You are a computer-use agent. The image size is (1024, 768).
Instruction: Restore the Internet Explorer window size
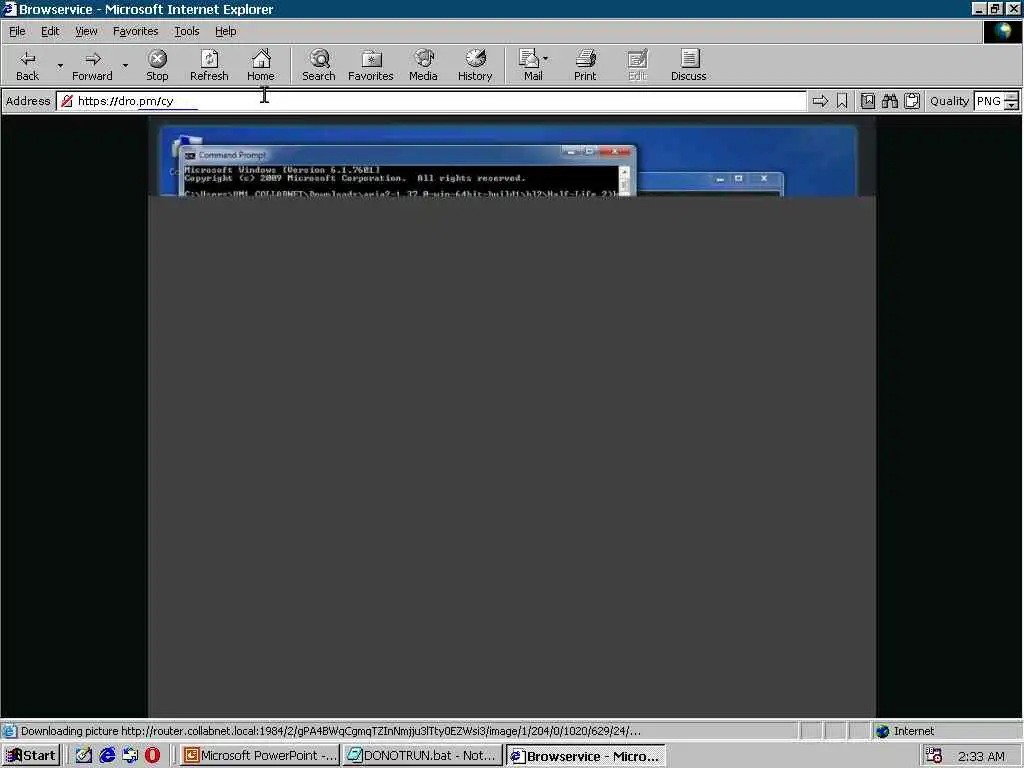(x=995, y=8)
